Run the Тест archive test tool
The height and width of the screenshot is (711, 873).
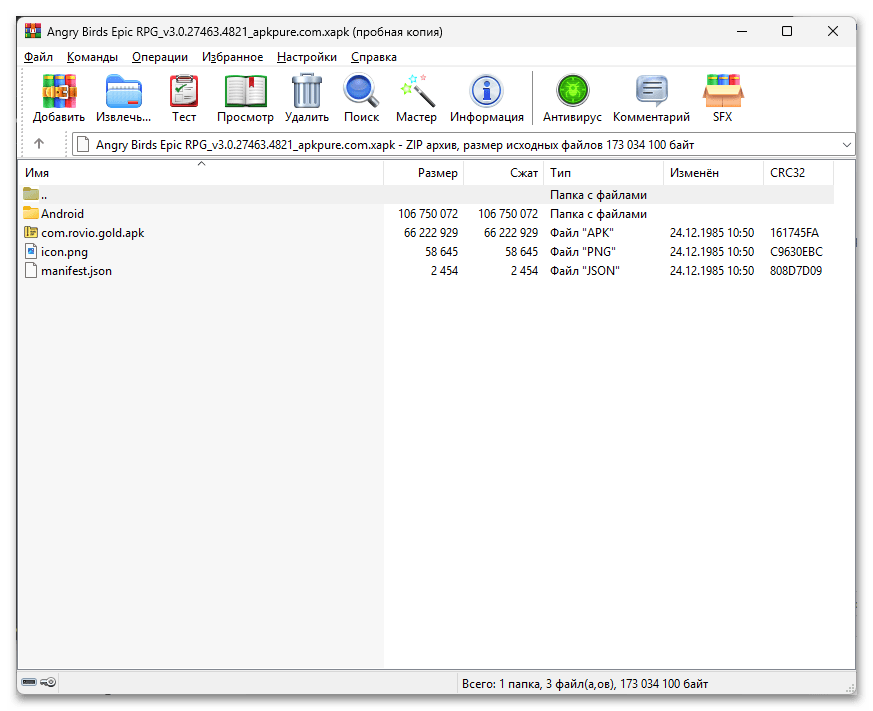(x=184, y=91)
